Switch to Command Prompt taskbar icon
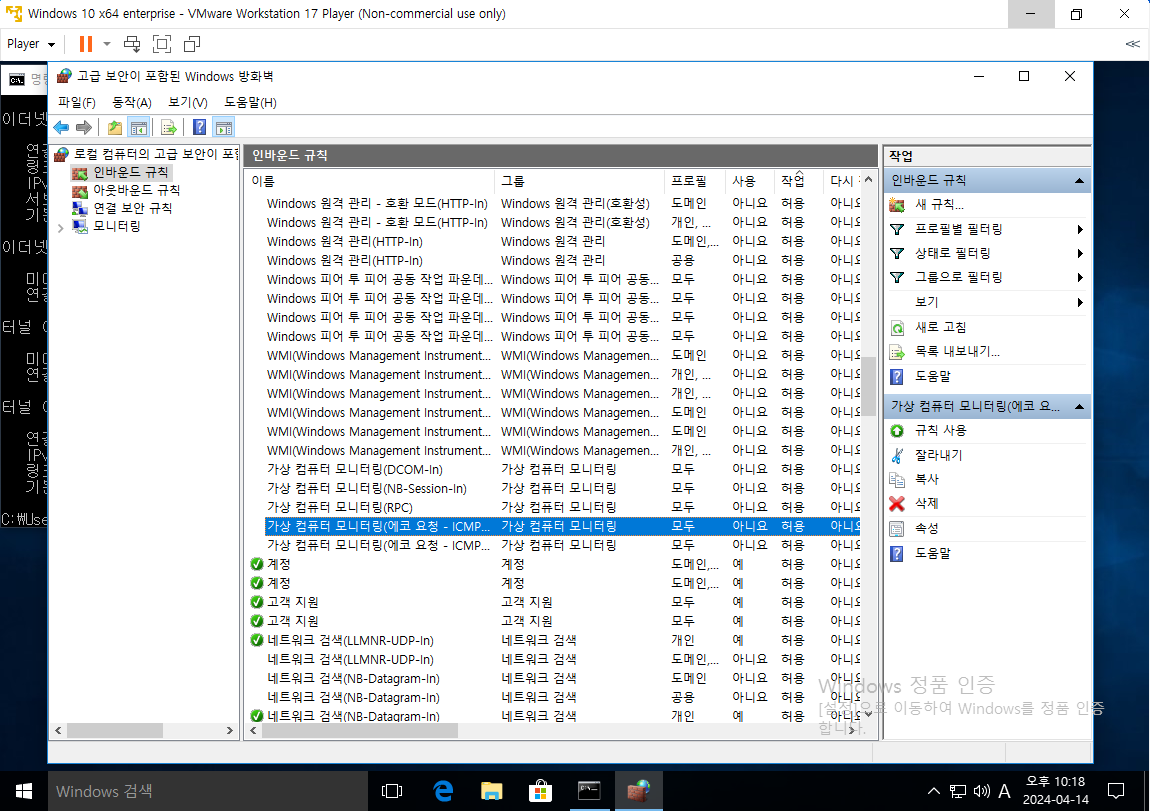1150x811 pixels. (589, 791)
